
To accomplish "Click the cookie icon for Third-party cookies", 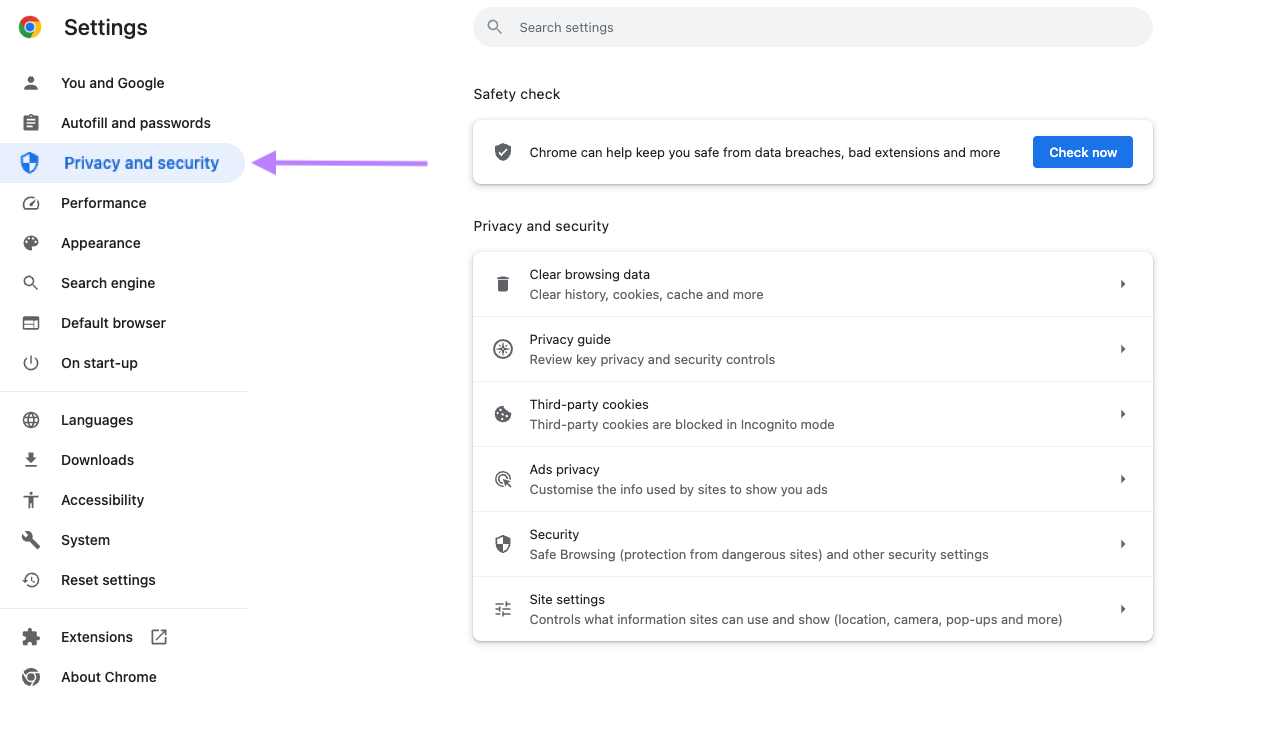I will 503,414.
